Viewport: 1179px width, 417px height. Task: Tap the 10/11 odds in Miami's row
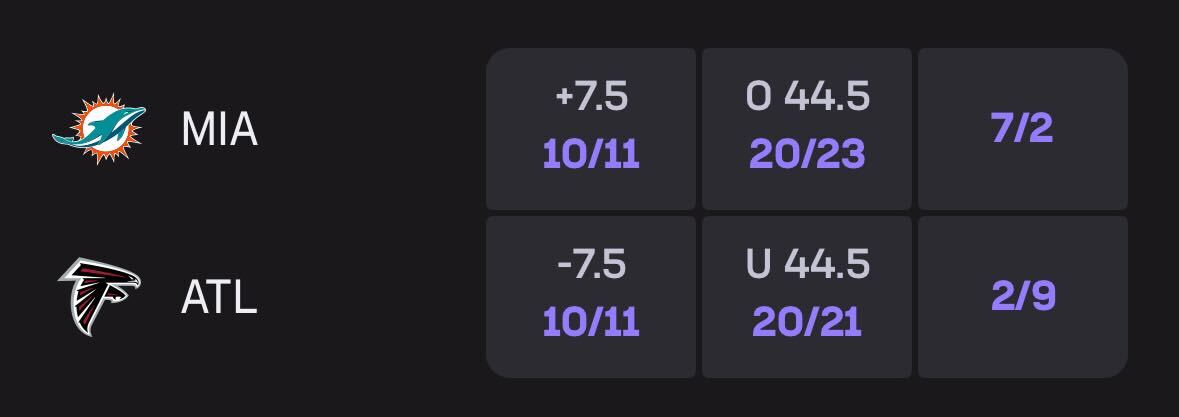click(591, 155)
